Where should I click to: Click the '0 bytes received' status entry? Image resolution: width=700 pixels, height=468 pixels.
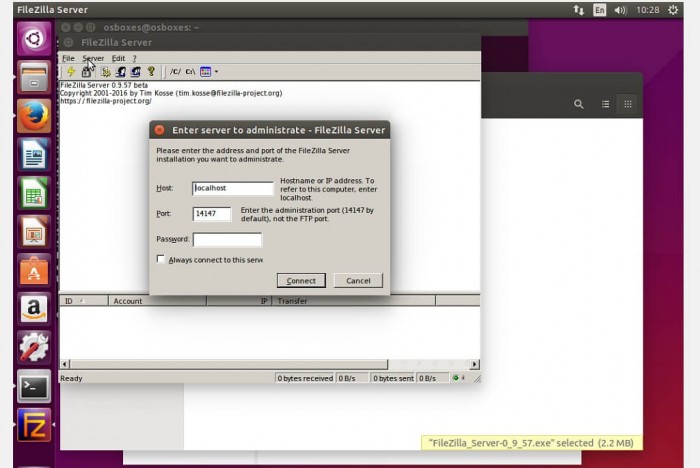pos(305,378)
